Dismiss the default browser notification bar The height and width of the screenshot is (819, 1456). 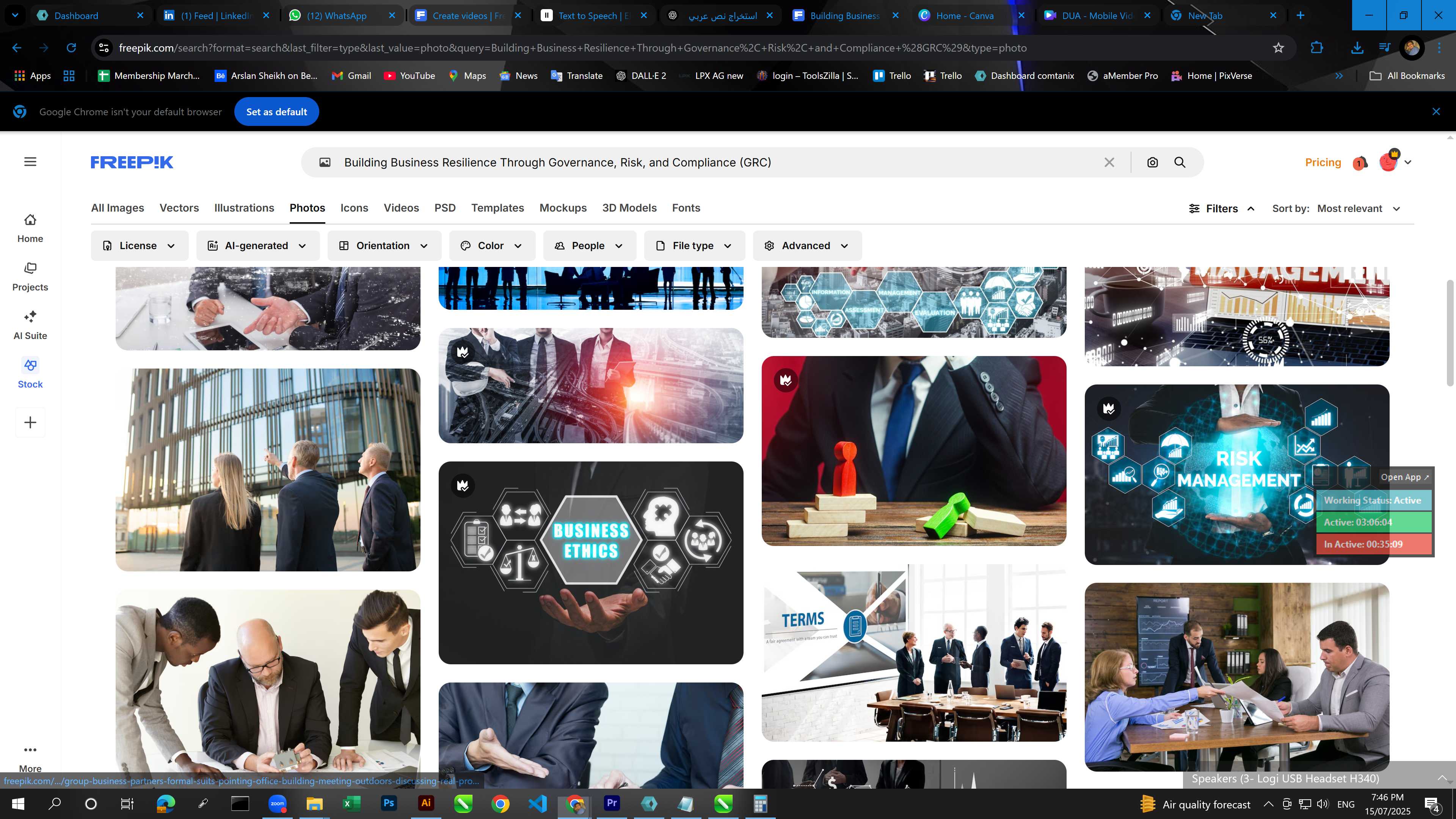pos(1436,112)
